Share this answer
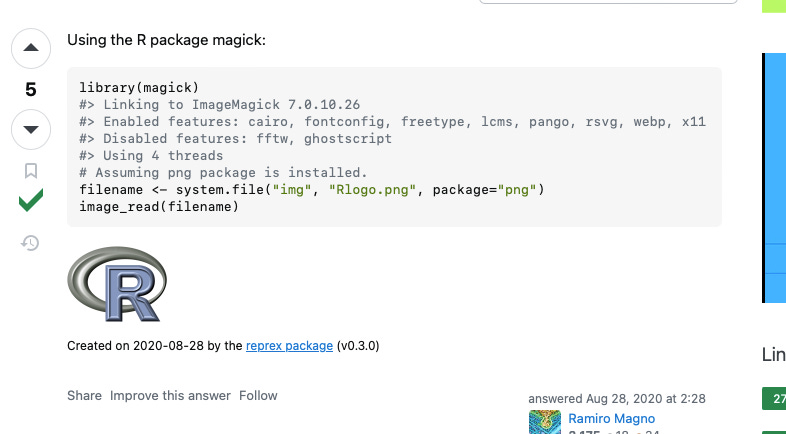Image resolution: width=786 pixels, height=434 pixels. [84, 396]
